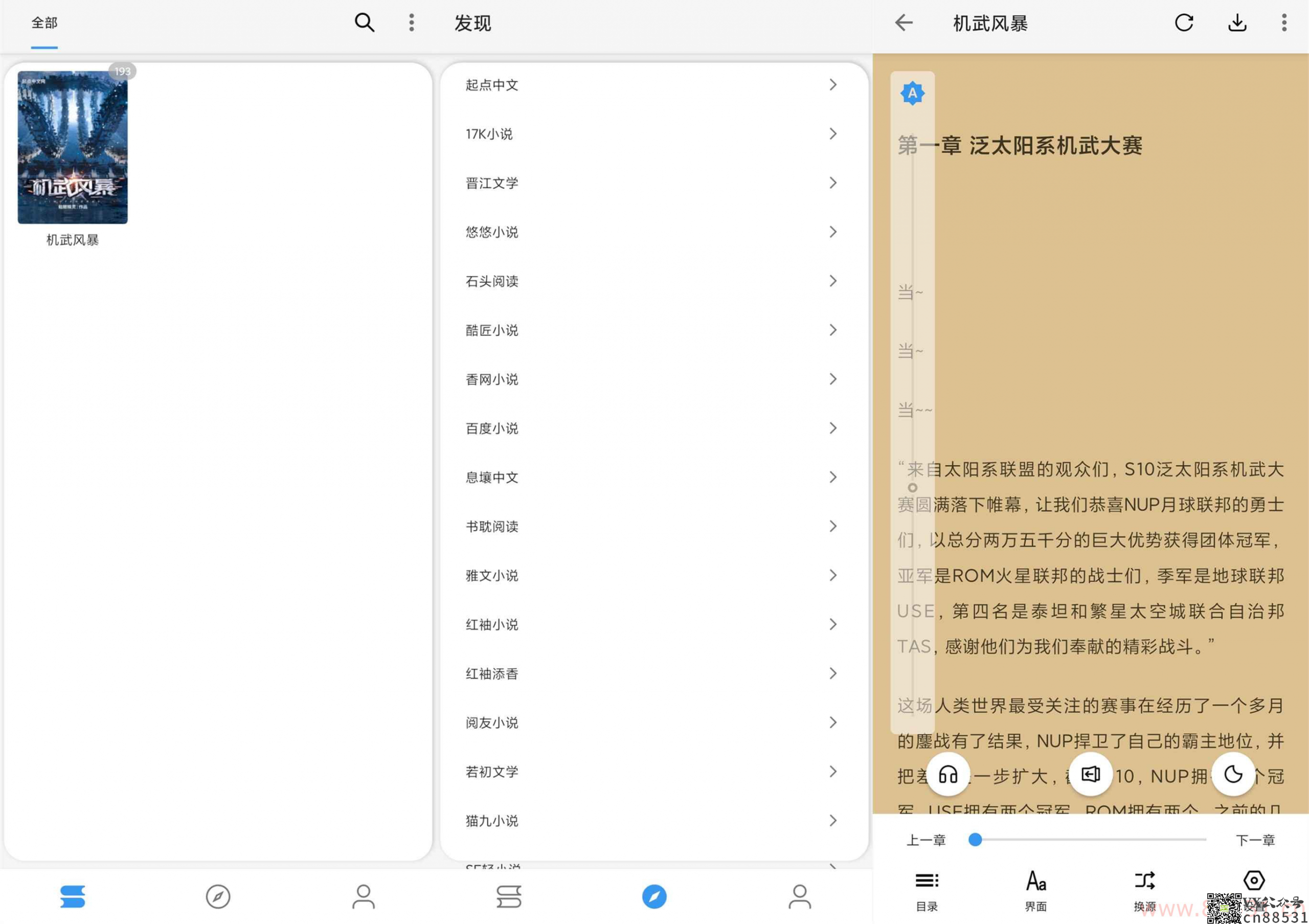Download the book 机武风暴
The width and height of the screenshot is (1309, 924).
pyautogui.click(x=1236, y=23)
